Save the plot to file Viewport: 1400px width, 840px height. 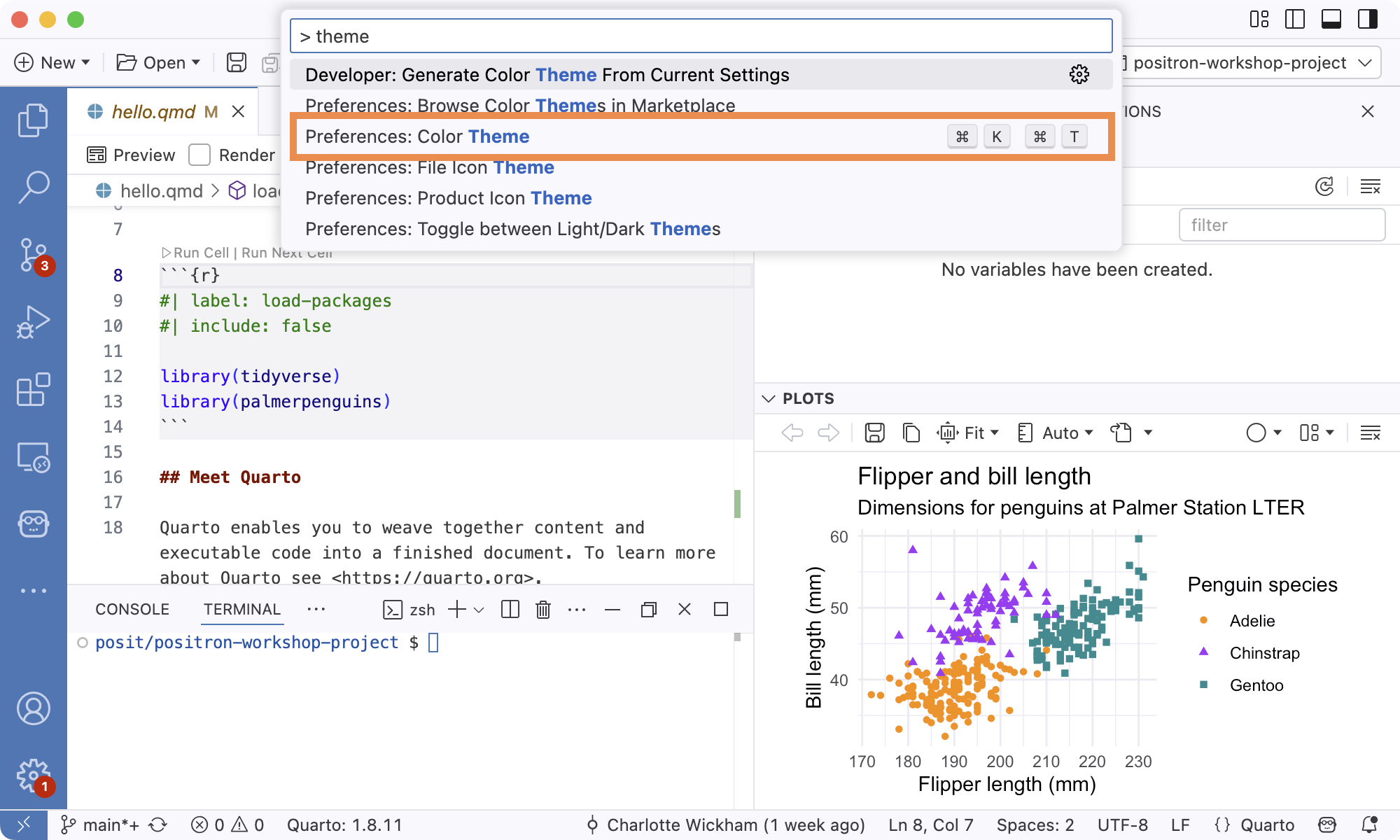pos(874,433)
